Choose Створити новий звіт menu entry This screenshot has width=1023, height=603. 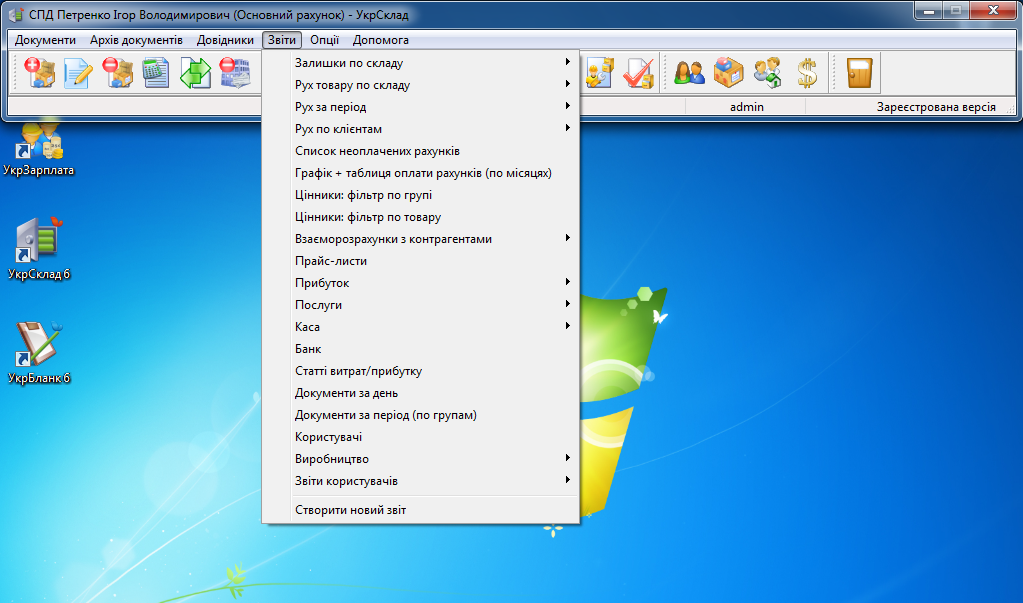coord(350,511)
